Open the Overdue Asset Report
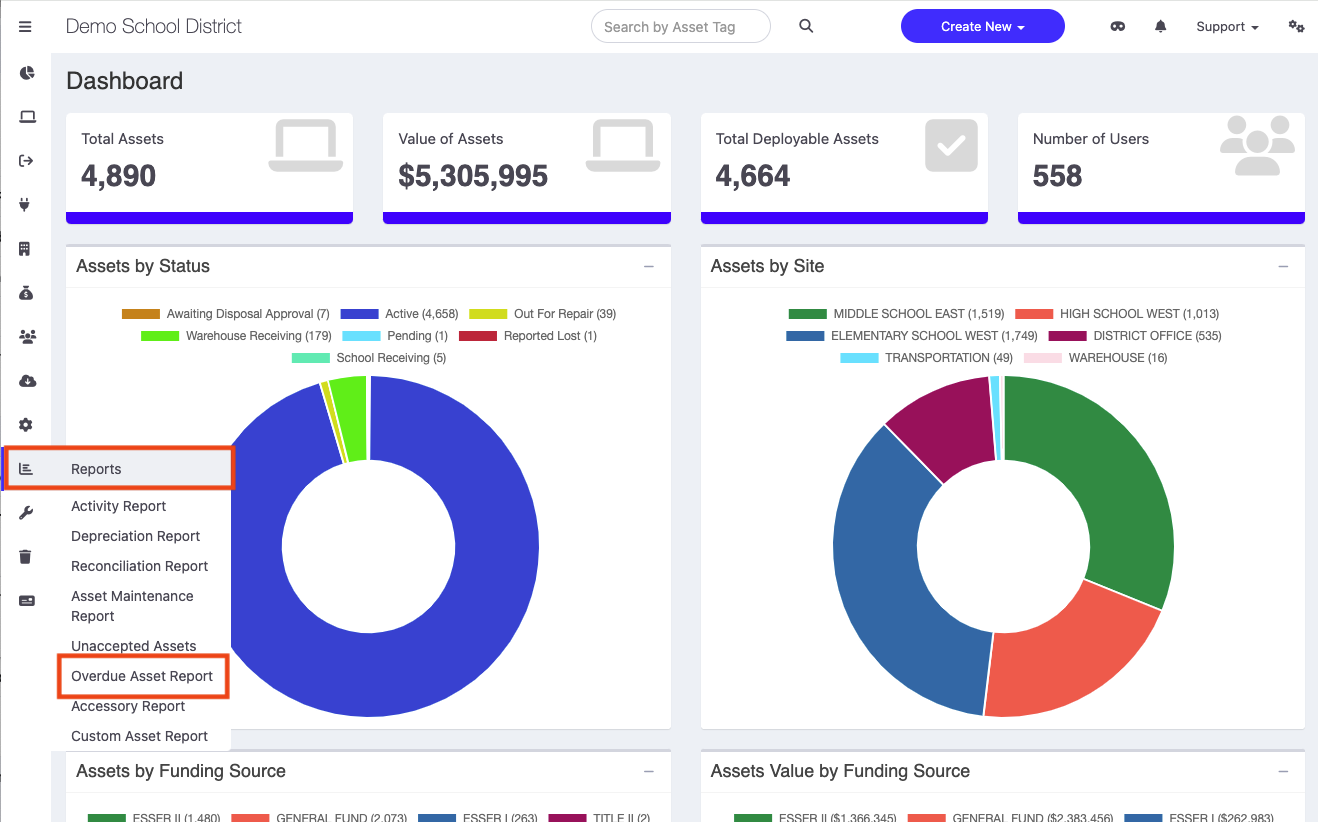Image resolution: width=1318 pixels, height=822 pixels. tap(142, 676)
